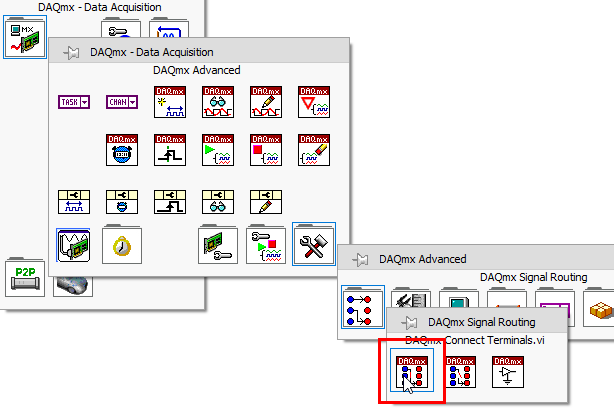
Task: Select the DAQmx Create Virtual Channel VI
Action: click(170, 102)
